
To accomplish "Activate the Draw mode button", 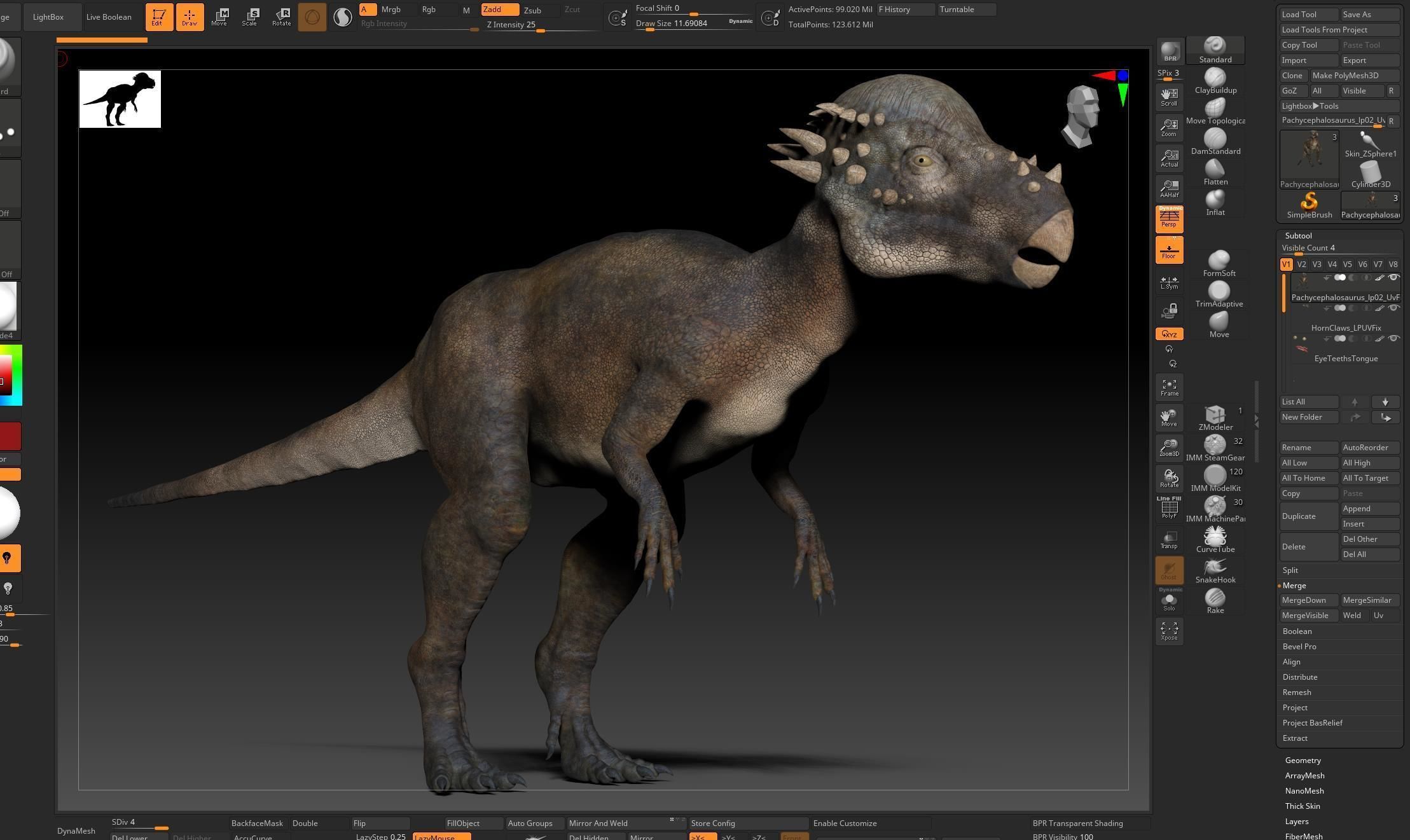I will [x=189, y=17].
